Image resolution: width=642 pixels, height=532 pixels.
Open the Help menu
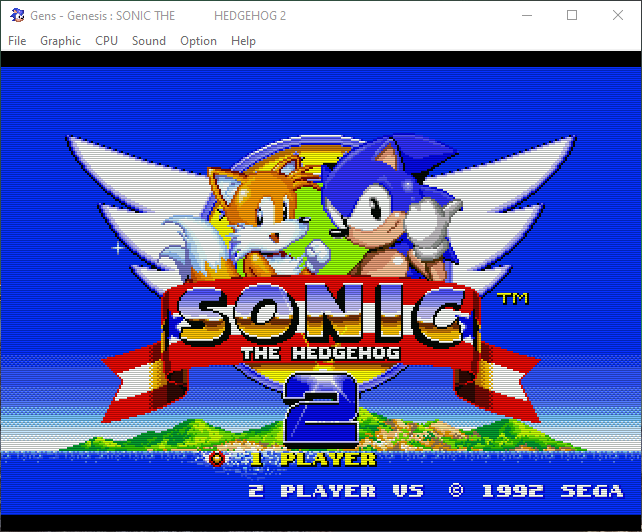(243, 41)
